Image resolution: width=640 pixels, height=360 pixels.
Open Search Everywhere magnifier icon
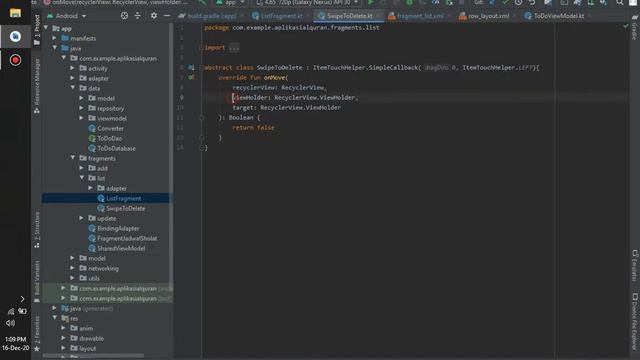click(x=620, y=2)
